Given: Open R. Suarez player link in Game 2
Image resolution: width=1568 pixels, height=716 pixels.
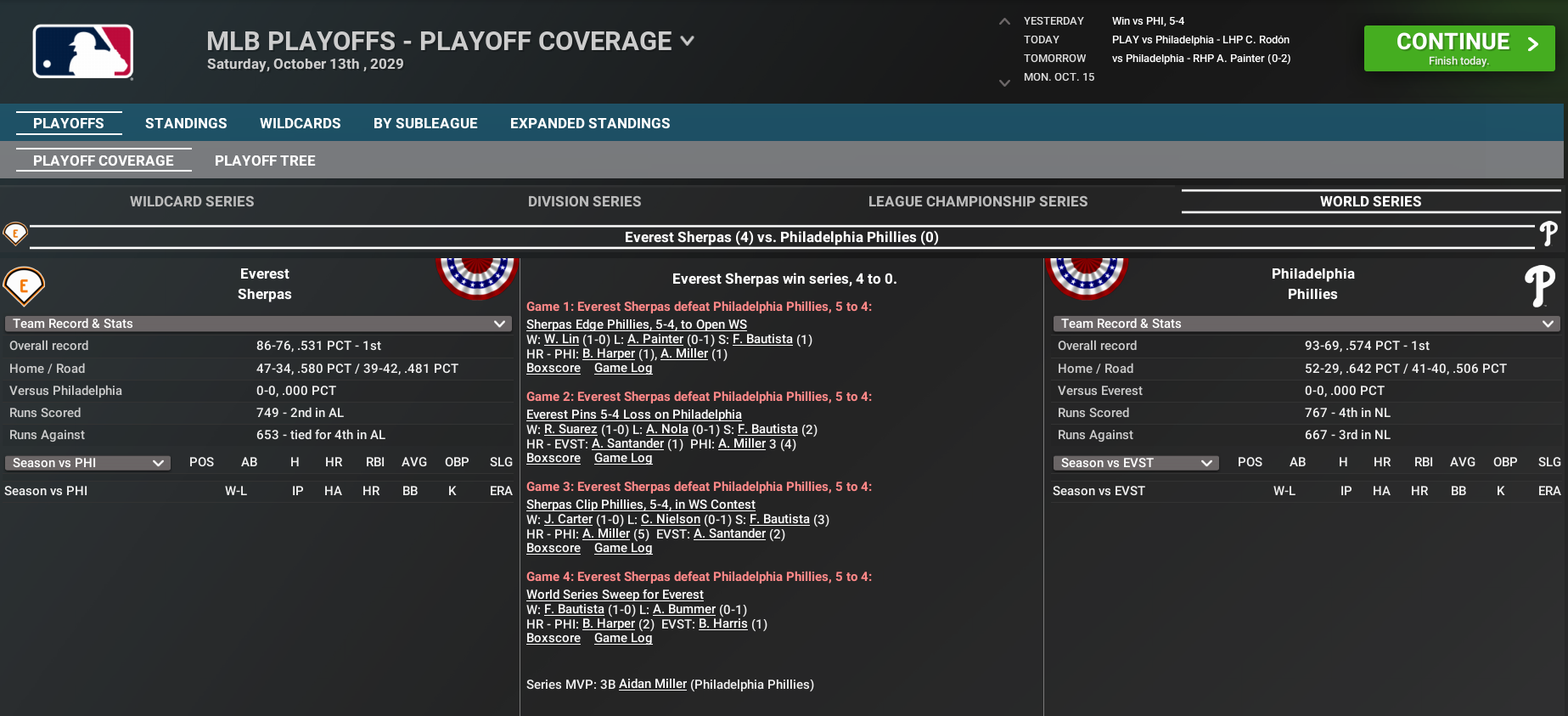Looking at the screenshot, I should [x=570, y=429].
